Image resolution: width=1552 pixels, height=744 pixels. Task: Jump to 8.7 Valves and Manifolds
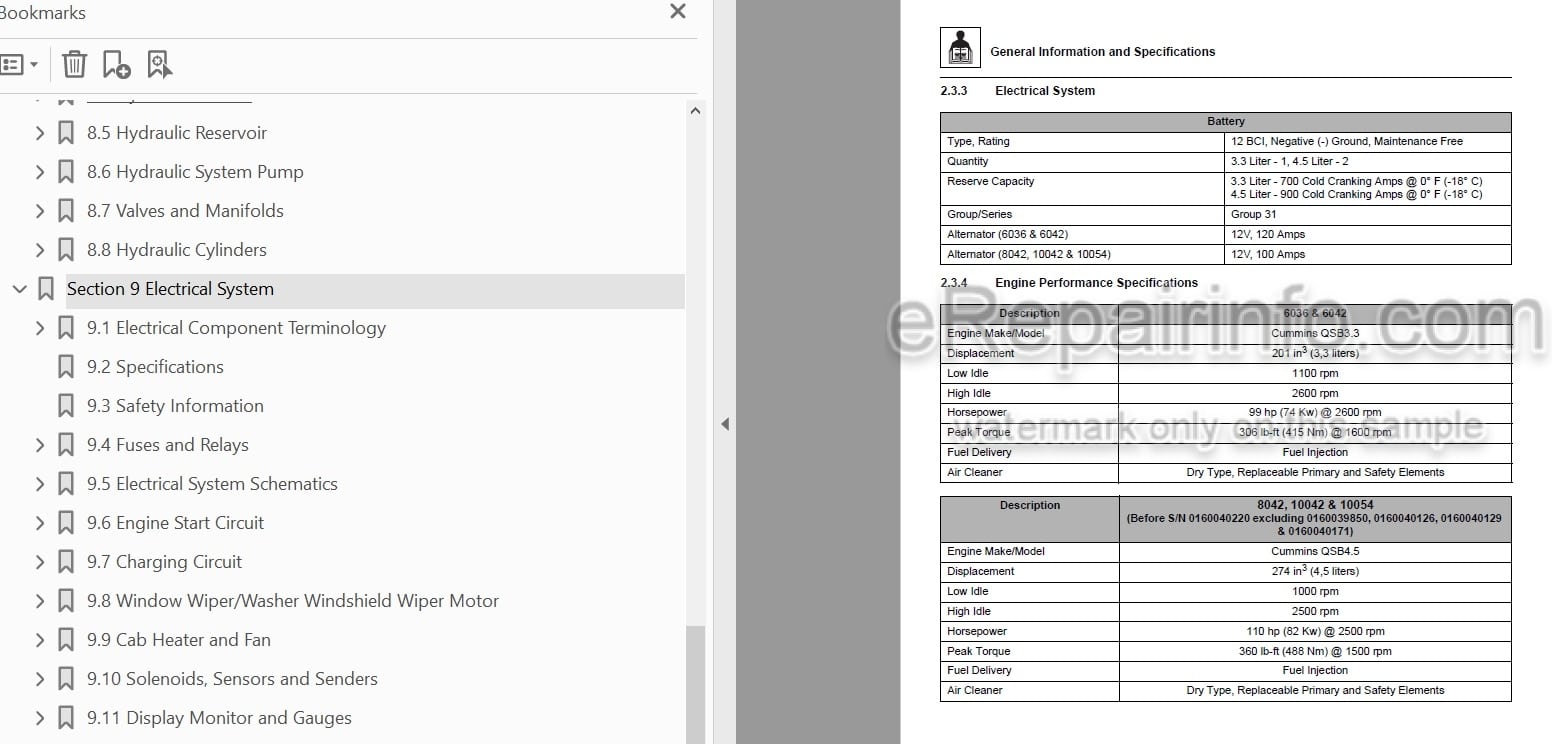(x=185, y=211)
